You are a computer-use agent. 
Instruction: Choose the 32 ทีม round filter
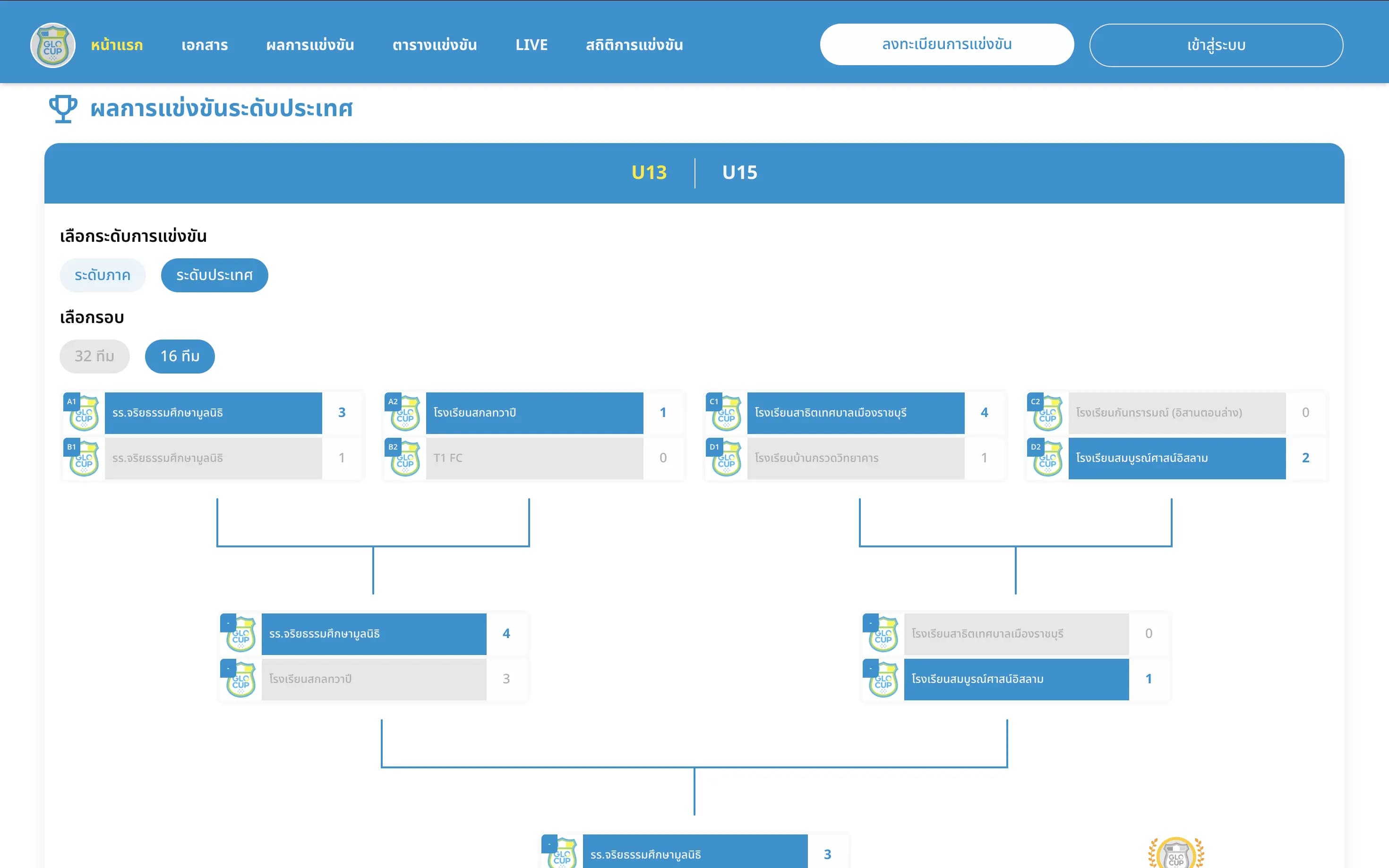[94, 356]
